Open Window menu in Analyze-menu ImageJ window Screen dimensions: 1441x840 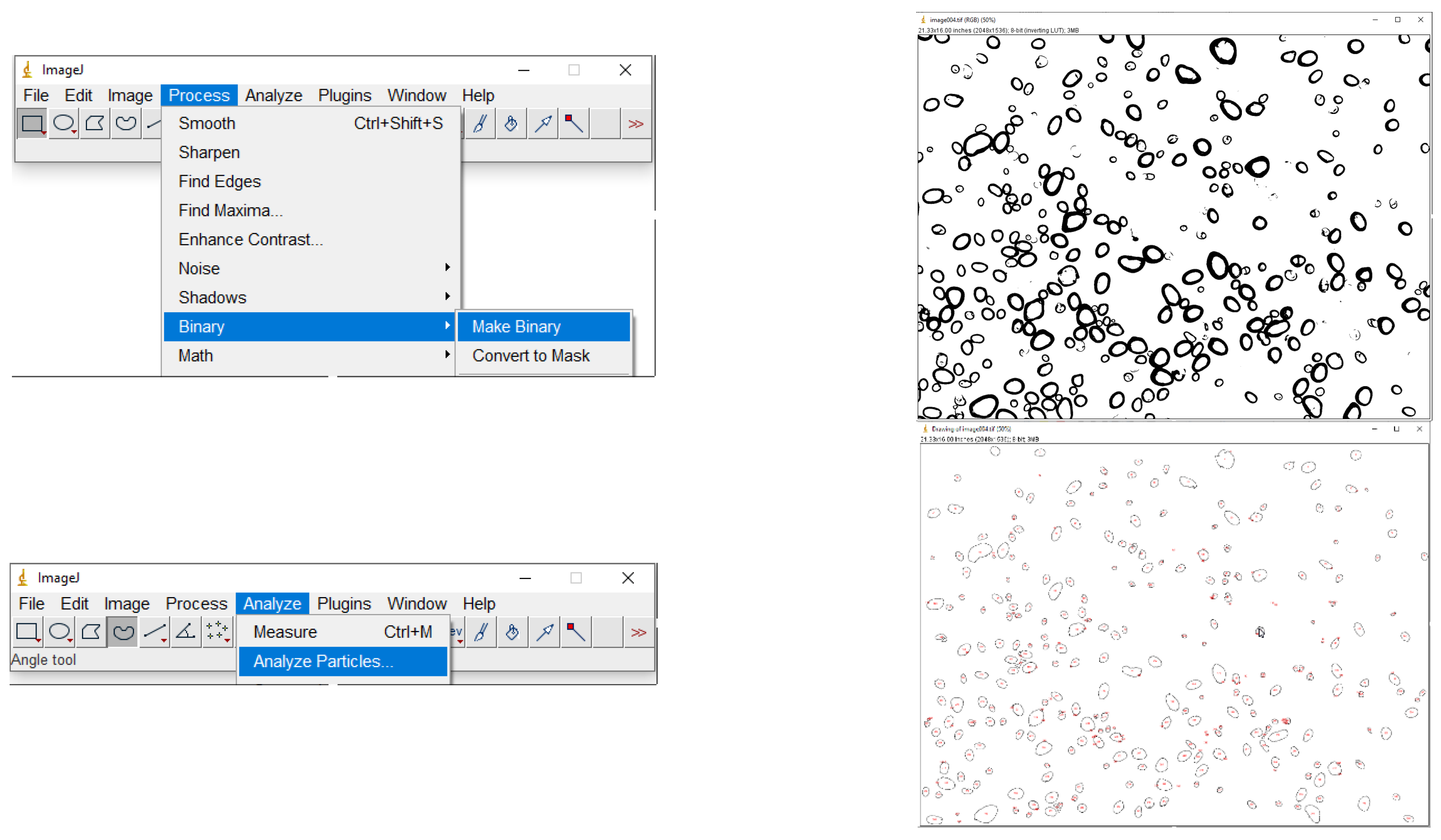pyautogui.click(x=417, y=603)
